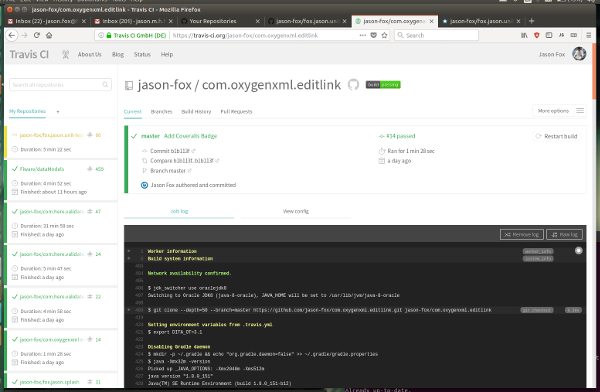Open Help link in header
This screenshot has width=600, height=392.
click(x=166, y=54)
